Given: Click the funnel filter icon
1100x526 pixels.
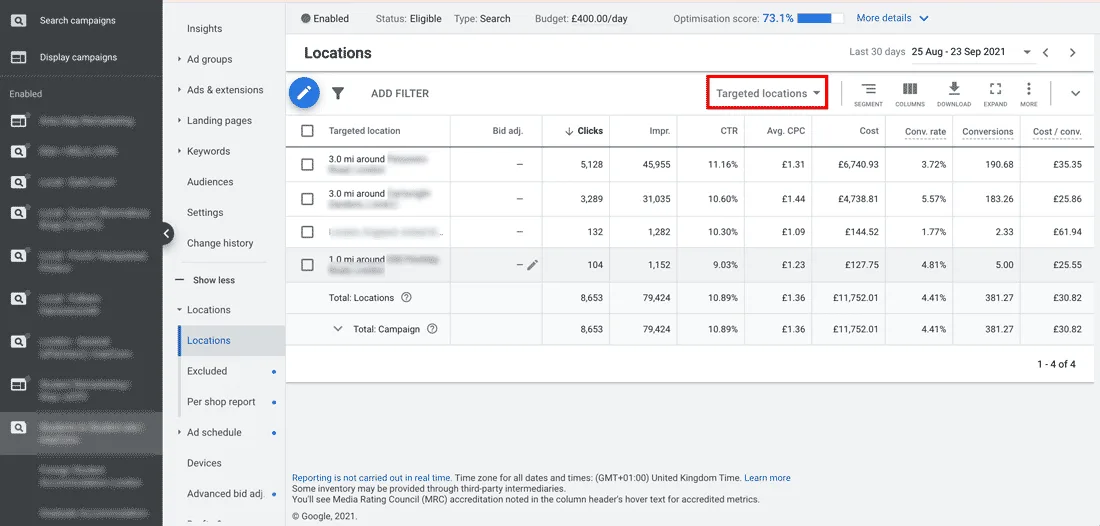Looking at the screenshot, I should pyautogui.click(x=338, y=93).
